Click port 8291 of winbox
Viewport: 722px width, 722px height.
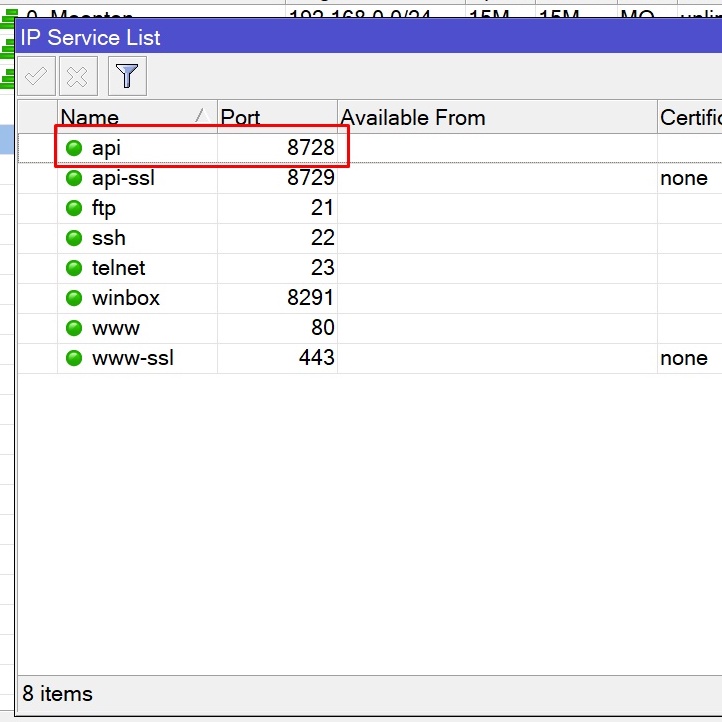pyautogui.click(x=310, y=298)
